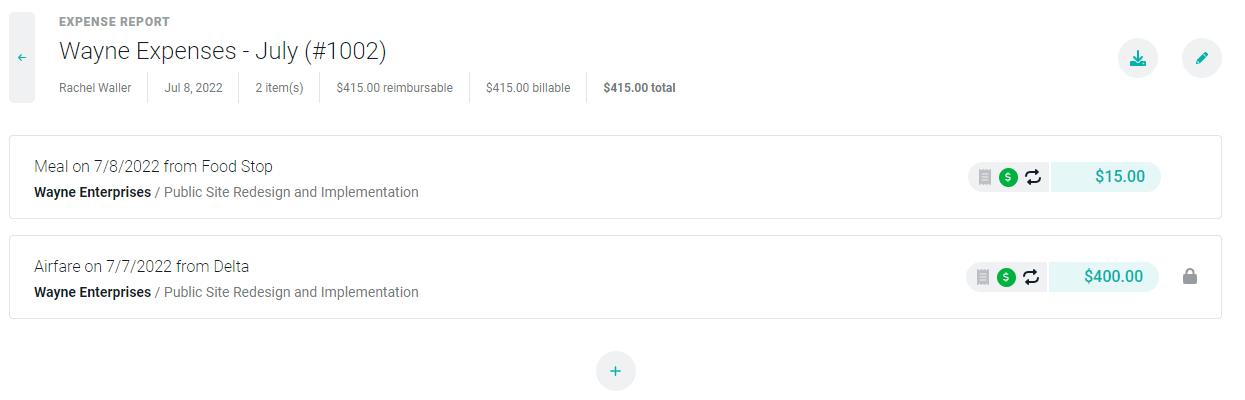1245x400 pixels.
Task: Click Wayne Enterprises under the Meal expense
Action: tap(93, 192)
